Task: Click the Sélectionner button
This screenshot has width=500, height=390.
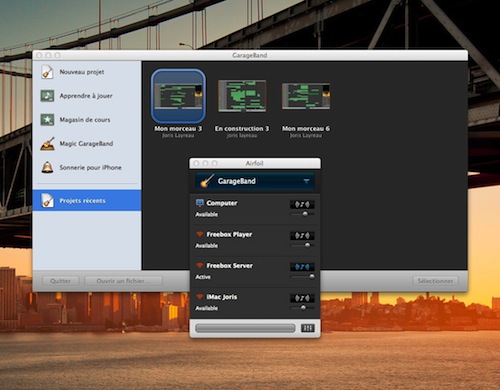Action: (435, 281)
